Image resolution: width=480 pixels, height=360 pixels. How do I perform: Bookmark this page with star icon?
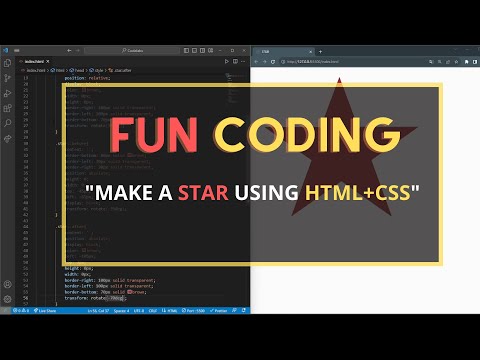[456, 62]
